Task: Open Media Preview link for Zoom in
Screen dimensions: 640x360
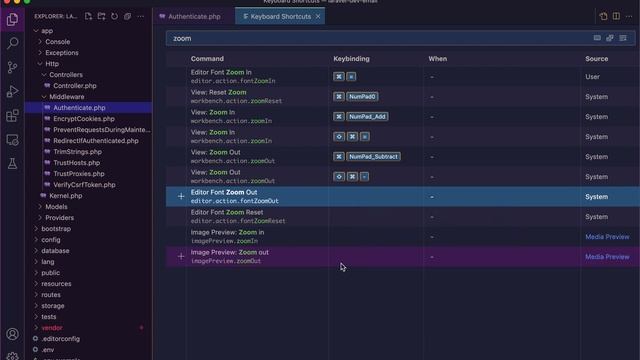Action: coord(607,237)
